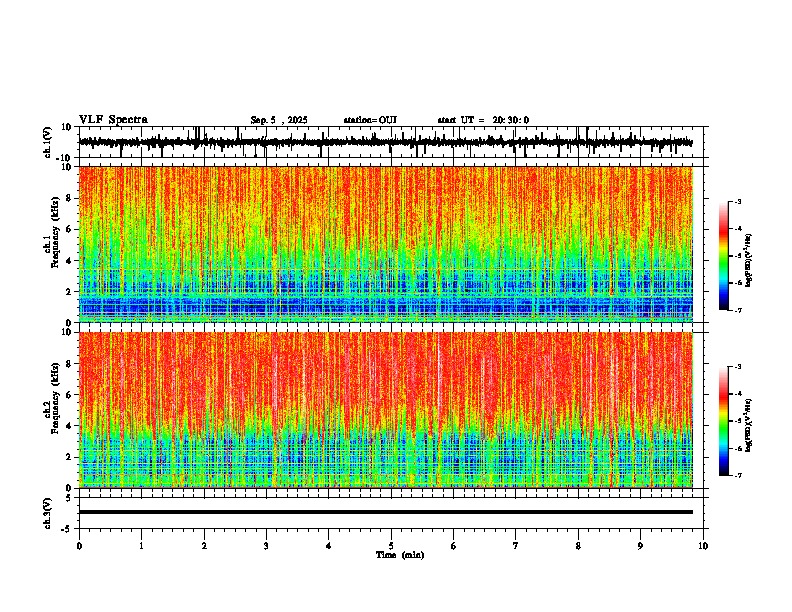Viewport: 792px width, 612px height.
Task: Click the 'station=OUJ' label
Action: pyautogui.click(x=370, y=120)
